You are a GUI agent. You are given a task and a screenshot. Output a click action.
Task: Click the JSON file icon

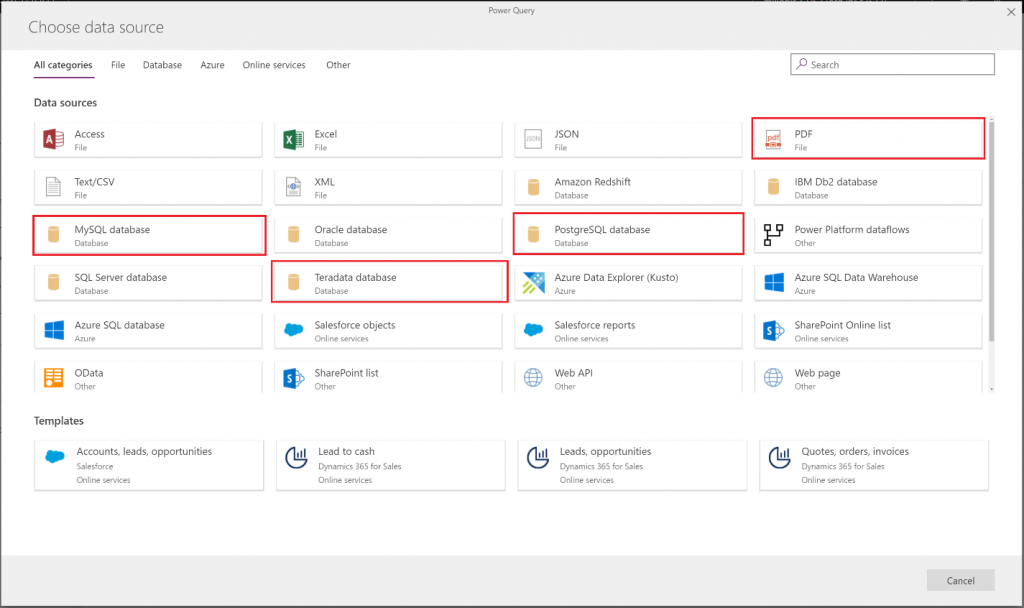click(x=533, y=139)
